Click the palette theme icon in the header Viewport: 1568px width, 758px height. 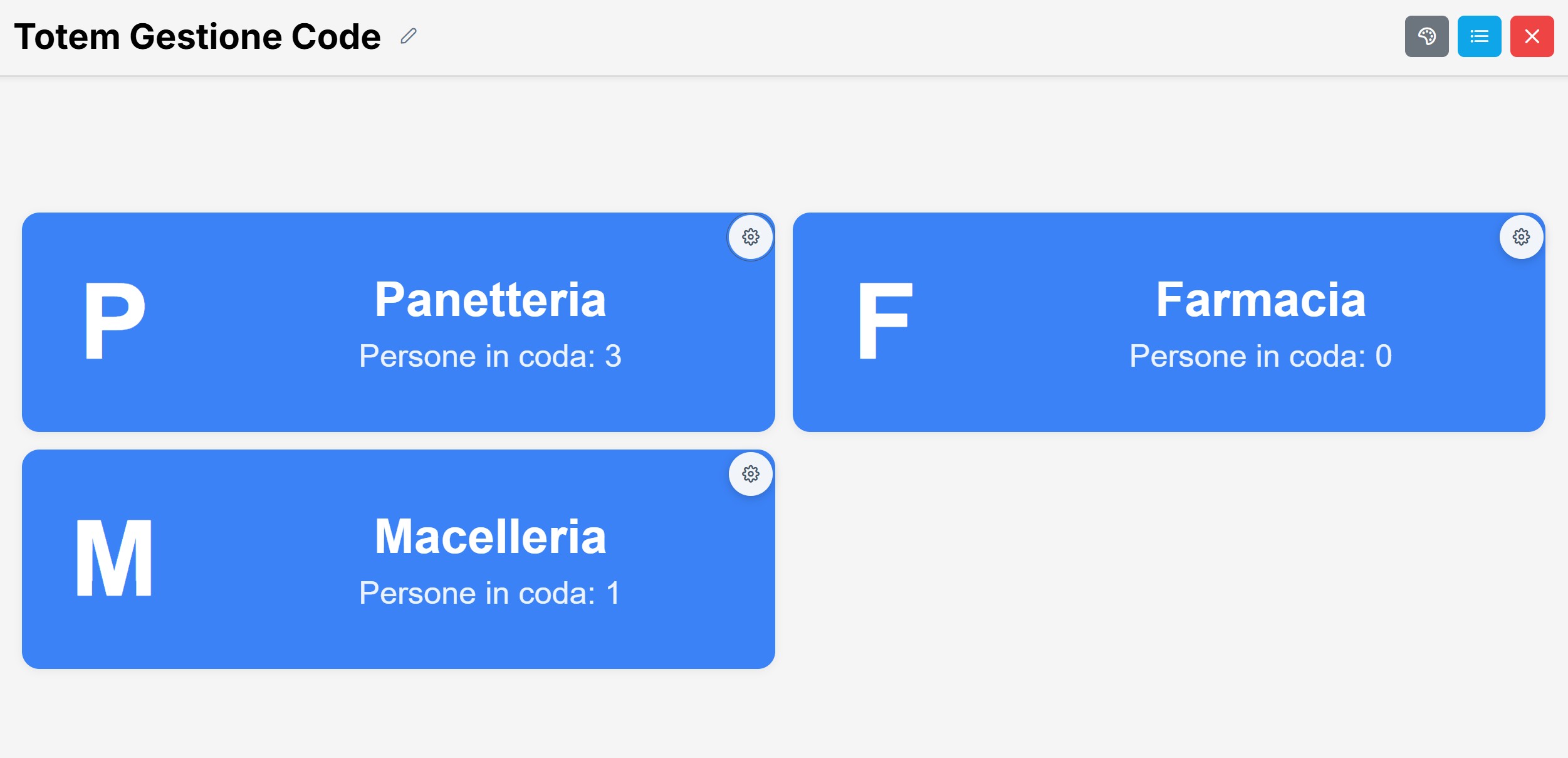1427,36
